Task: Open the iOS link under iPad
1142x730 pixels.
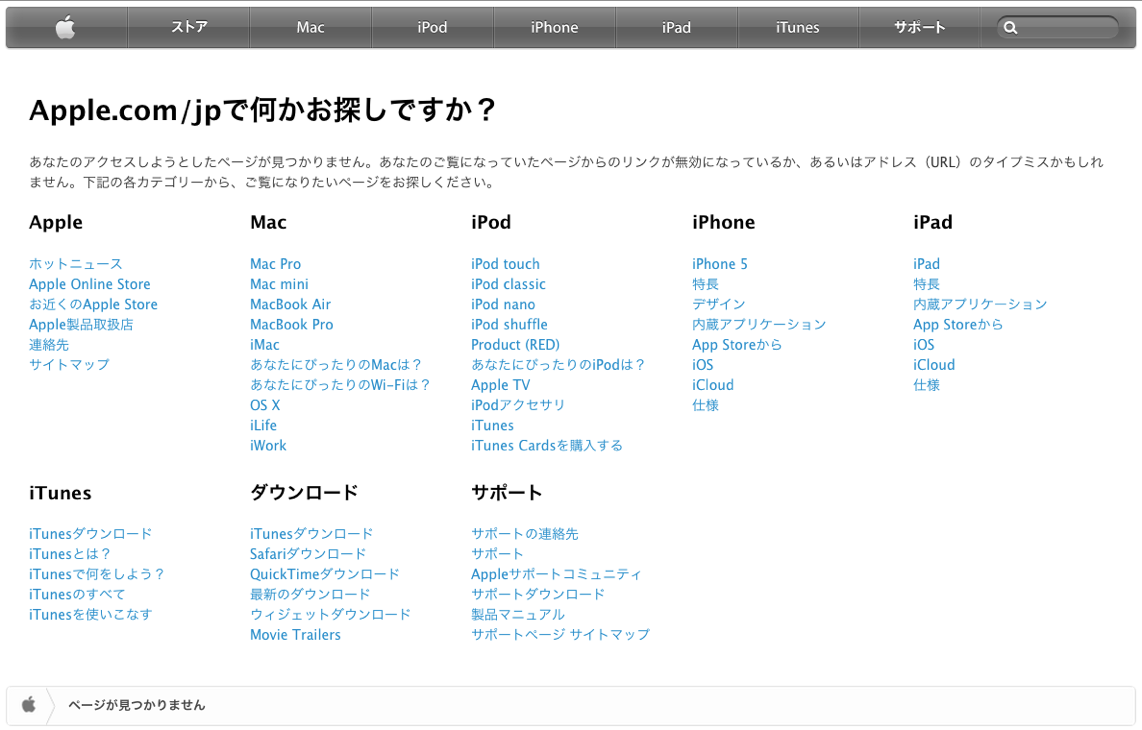Action: (924, 345)
